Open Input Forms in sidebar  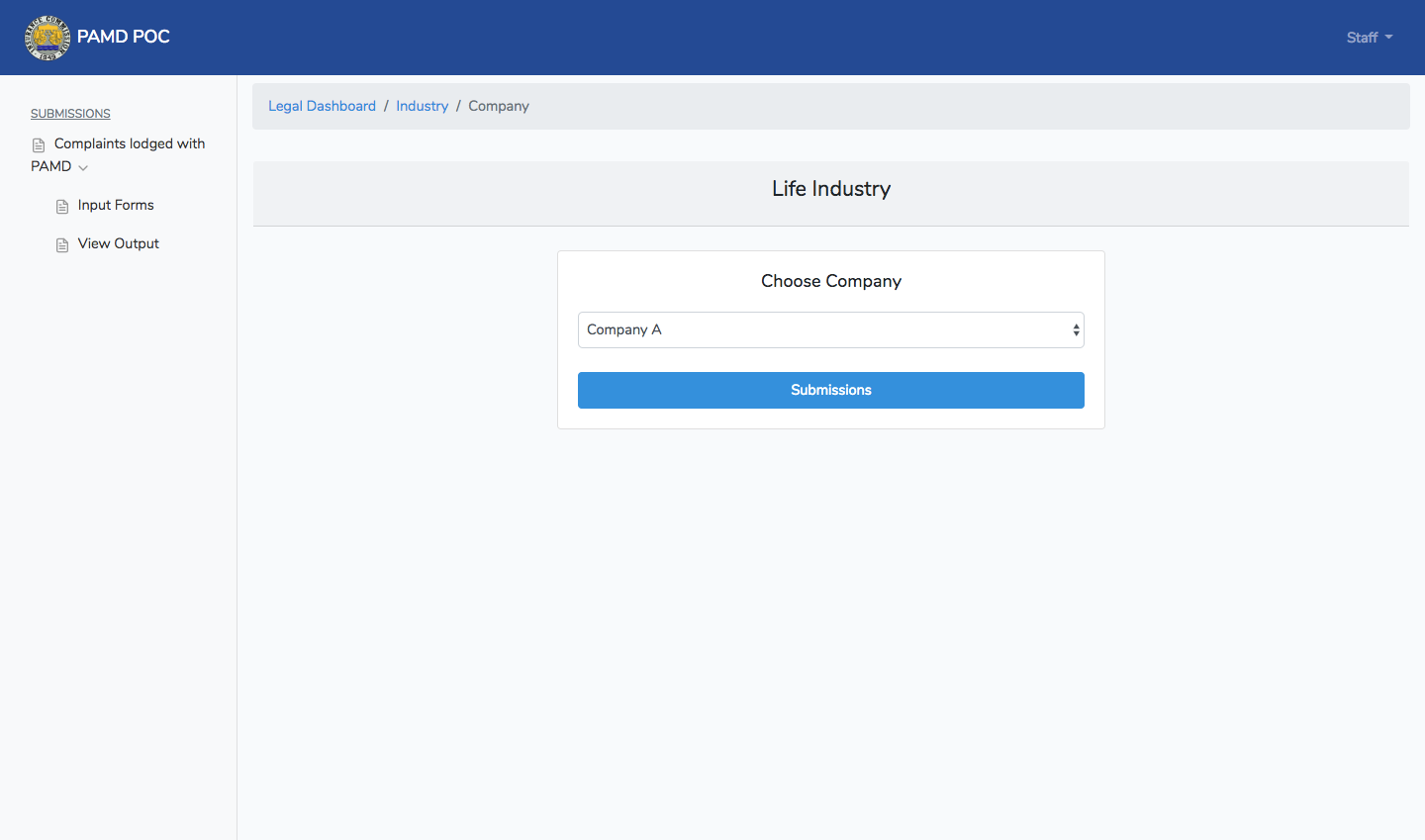[x=116, y=205]
